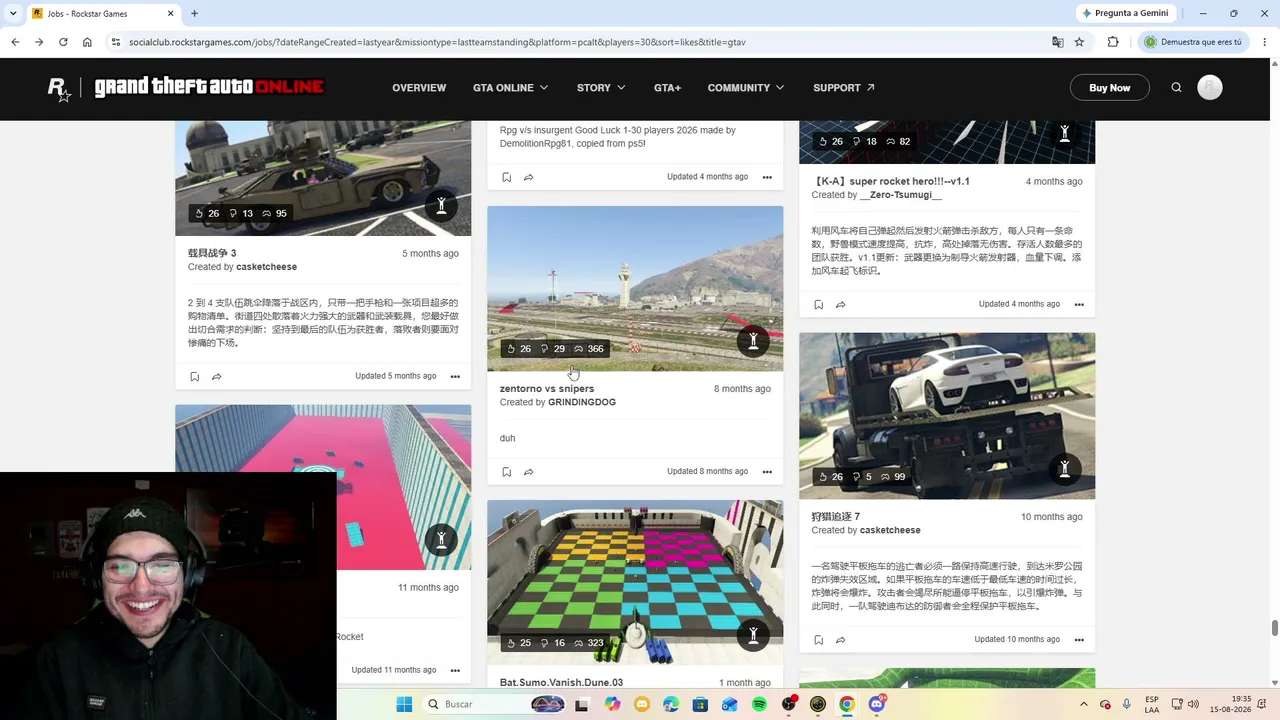The height and width of the screenshot is (720, 1280).
Task: Share the zentorno vs snipers job
Action: (528, 472)
